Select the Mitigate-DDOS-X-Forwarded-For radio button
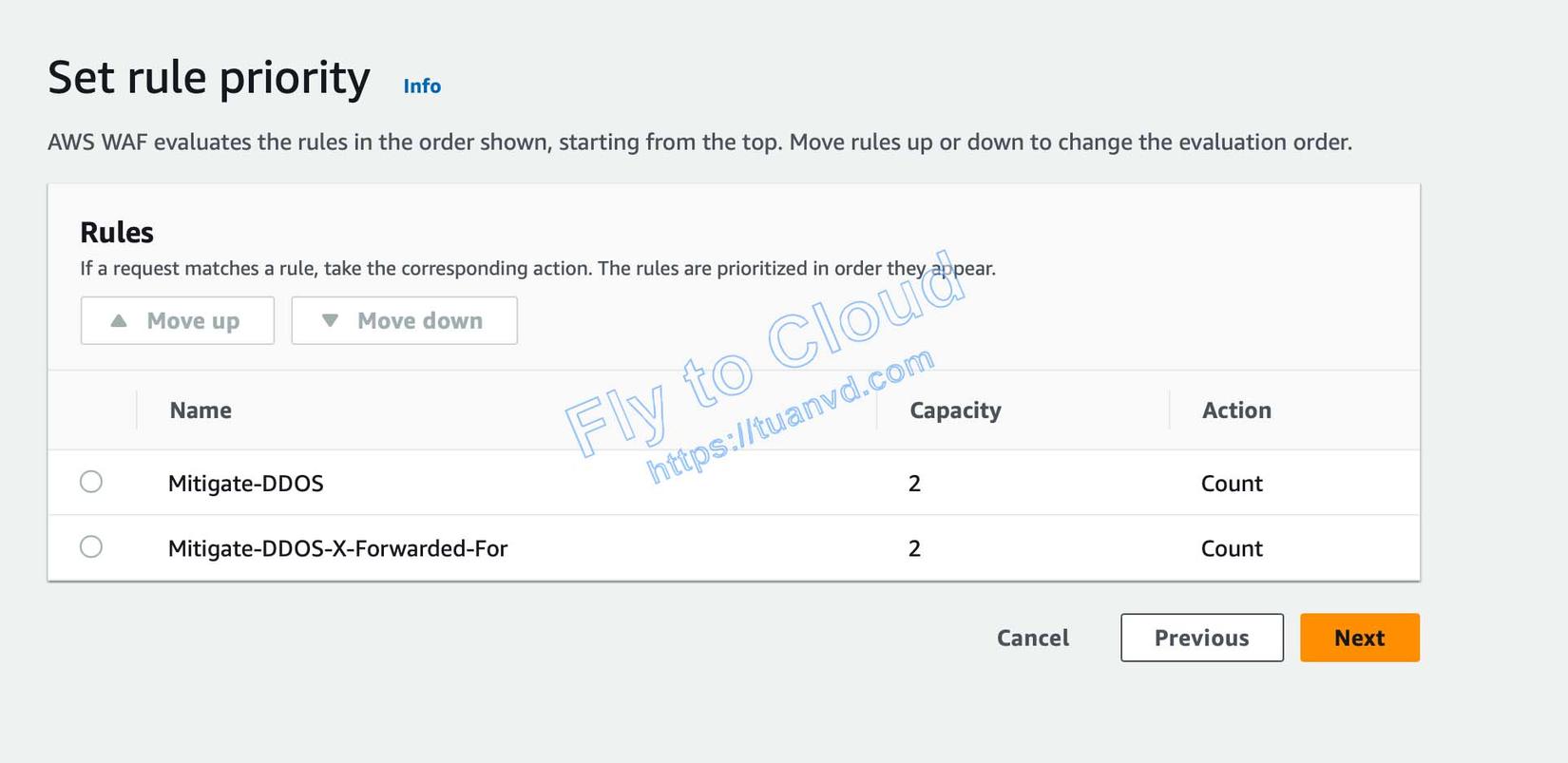1568x763 pixels. tap(91, 547)
